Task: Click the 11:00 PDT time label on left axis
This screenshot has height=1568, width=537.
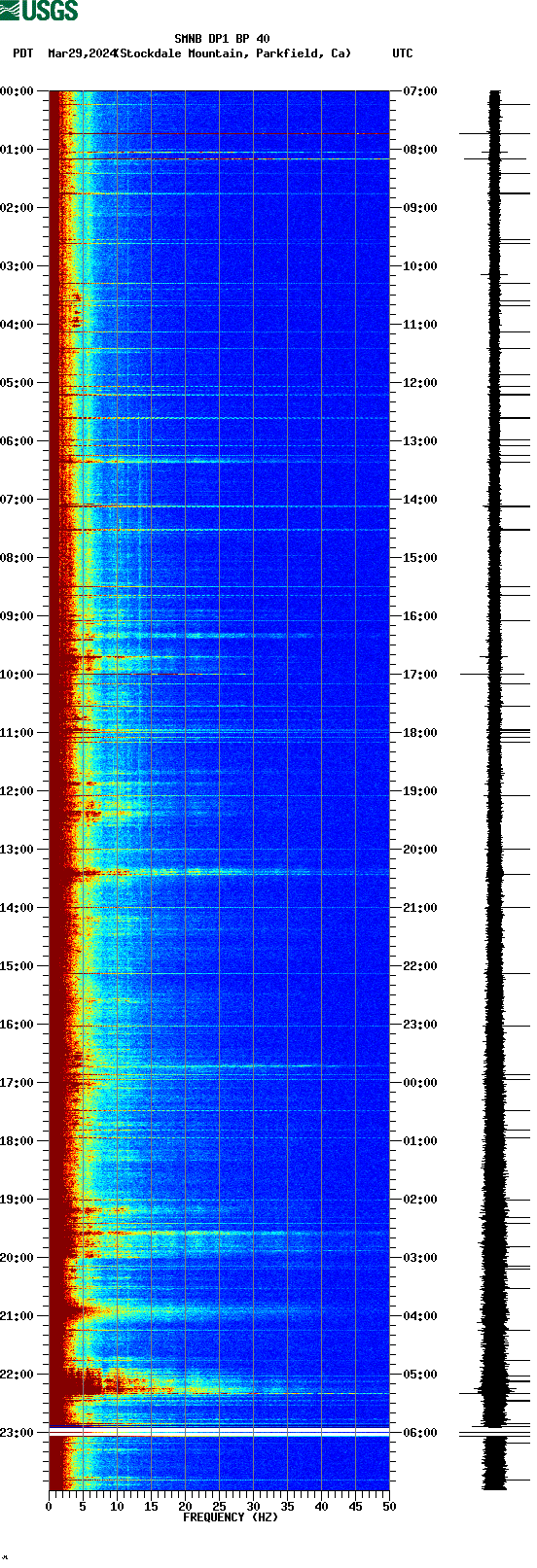Action: (18, 733)
